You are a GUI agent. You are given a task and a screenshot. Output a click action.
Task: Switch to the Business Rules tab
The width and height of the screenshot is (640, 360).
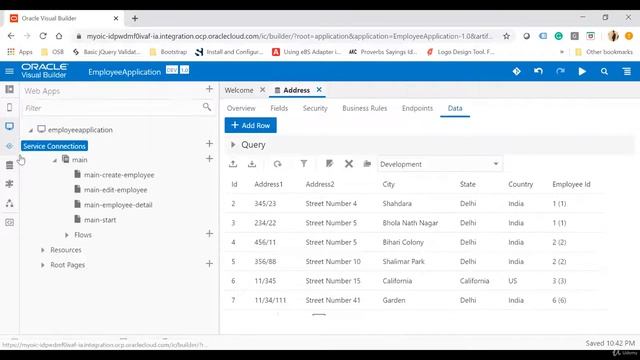(x=364, y=108)
